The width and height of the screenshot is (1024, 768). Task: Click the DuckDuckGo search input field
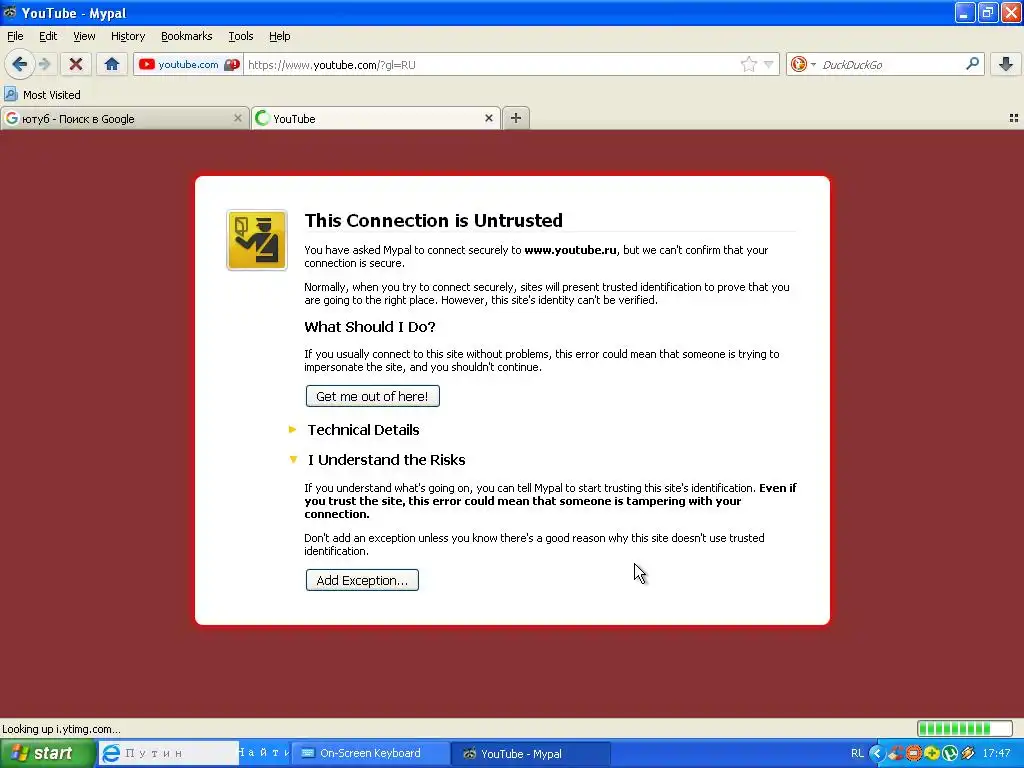click(x=889, y=65)
